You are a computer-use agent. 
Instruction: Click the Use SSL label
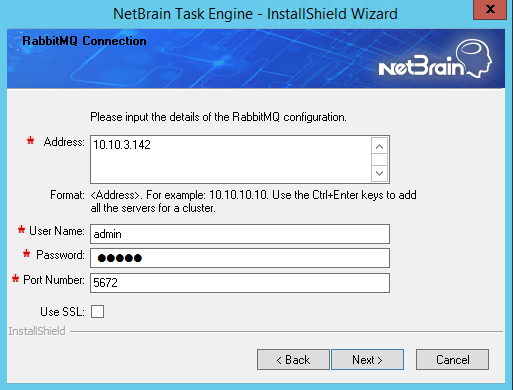point(62,312)
